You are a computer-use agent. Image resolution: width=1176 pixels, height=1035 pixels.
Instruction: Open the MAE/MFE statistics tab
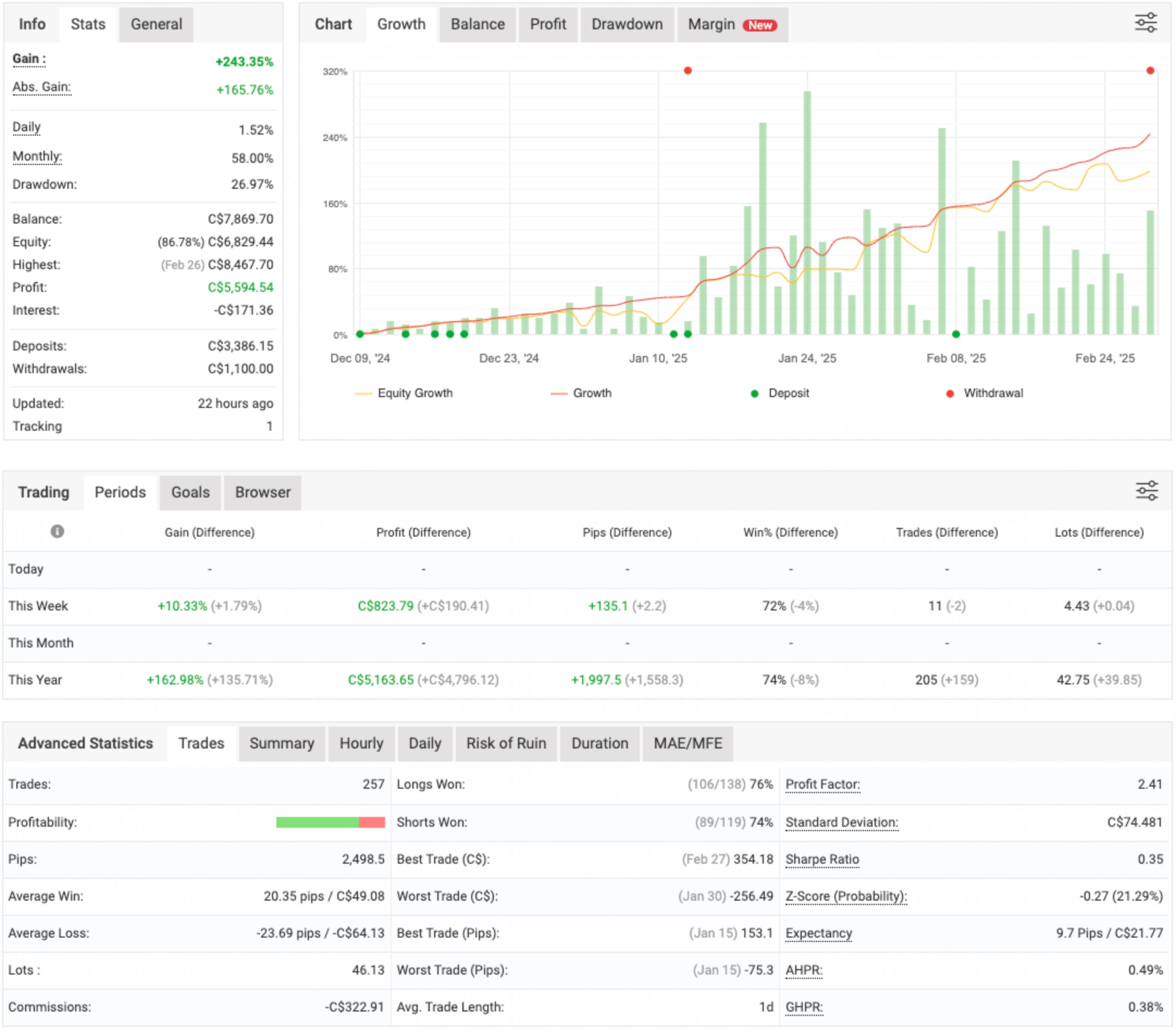click(x=688, y=743)
